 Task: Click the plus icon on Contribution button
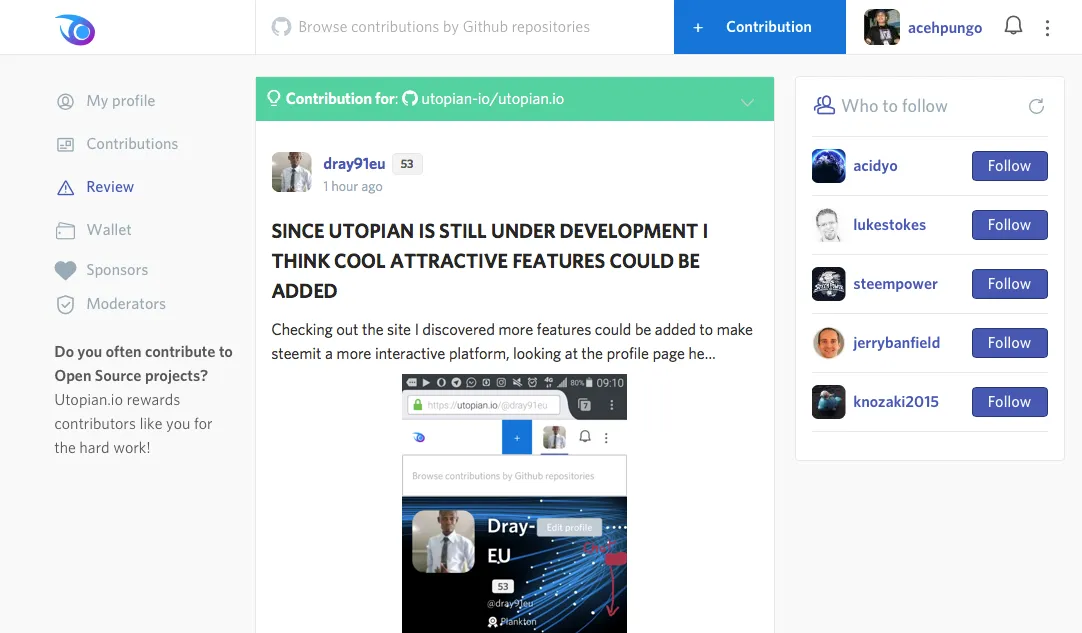click(x=698, y=28)
